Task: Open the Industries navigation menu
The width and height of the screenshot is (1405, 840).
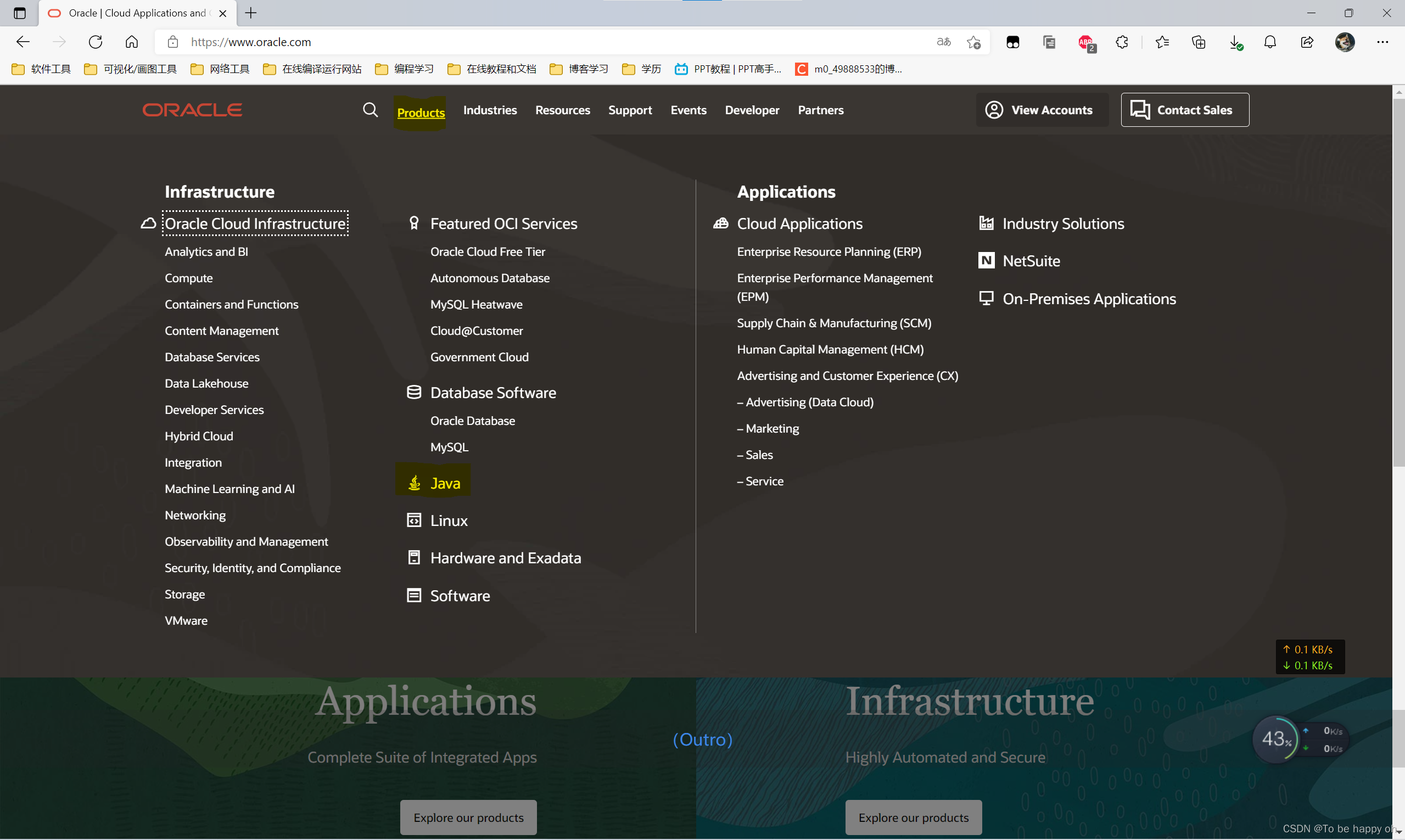Action: (490, 110)
